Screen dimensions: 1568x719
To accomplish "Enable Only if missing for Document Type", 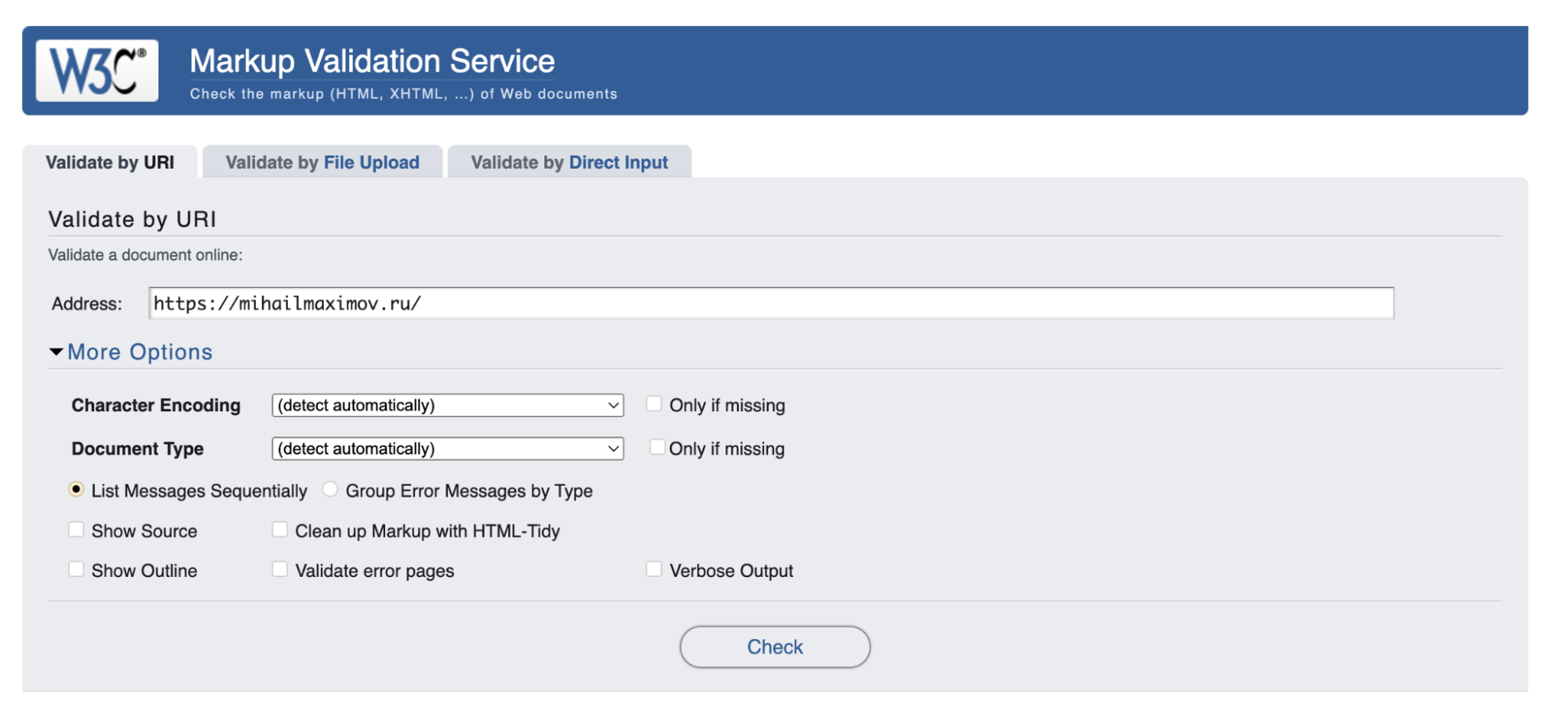I will coord(657,447).
